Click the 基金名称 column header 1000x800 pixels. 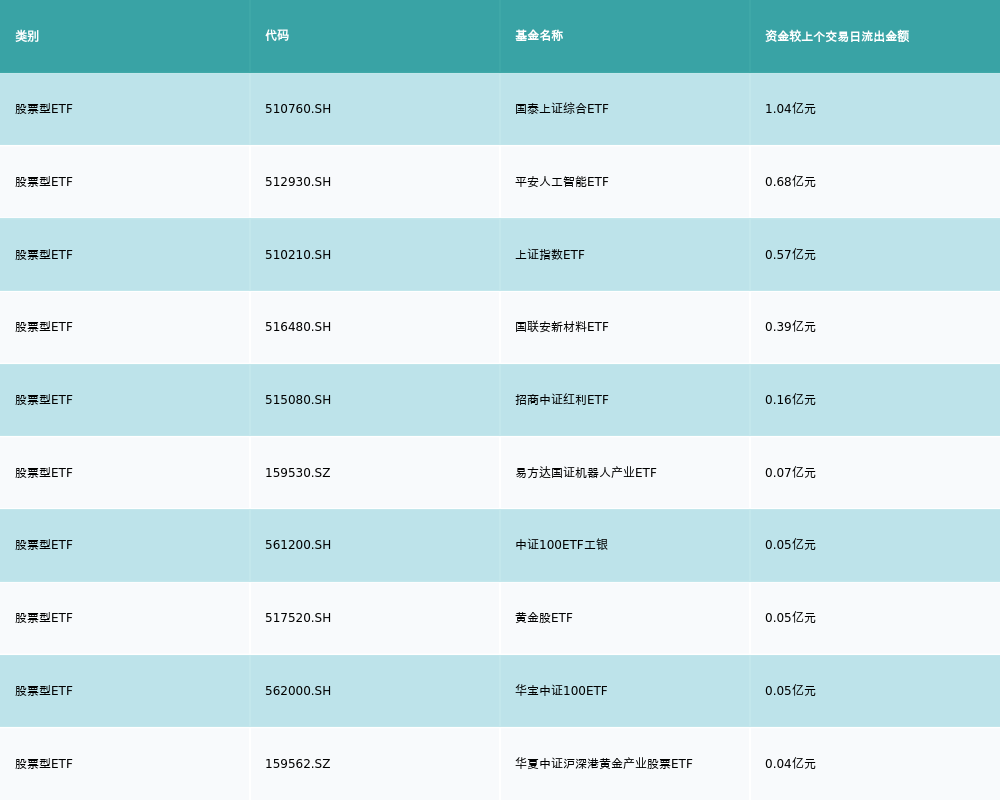click(x=539, y=36)
